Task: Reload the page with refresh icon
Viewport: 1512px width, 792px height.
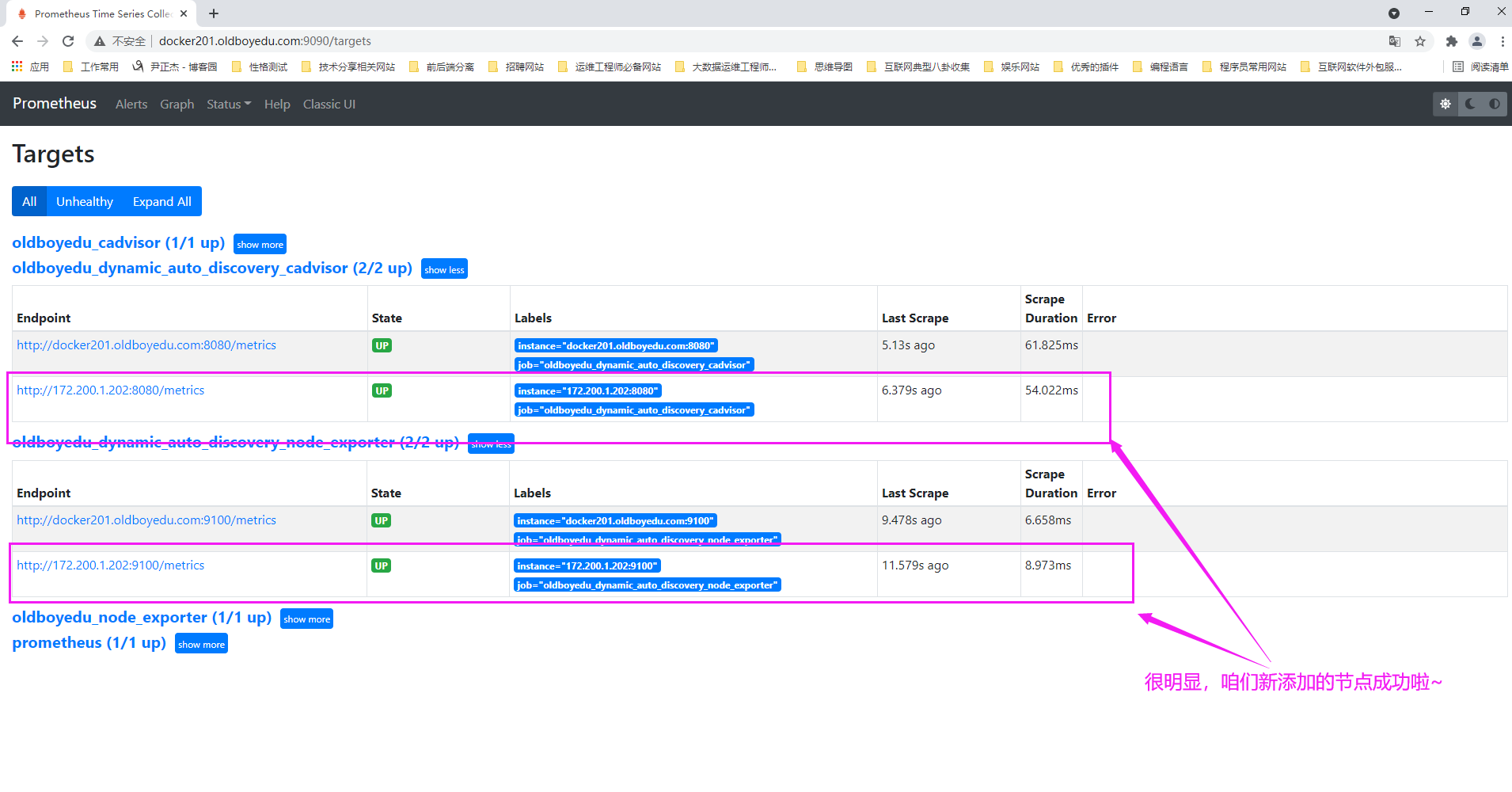Action: (68, 41)
